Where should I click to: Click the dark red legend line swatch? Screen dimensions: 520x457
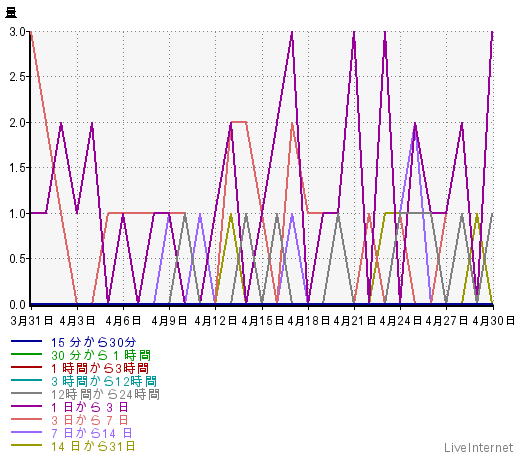pyautogui.click(x=26, y=367)
